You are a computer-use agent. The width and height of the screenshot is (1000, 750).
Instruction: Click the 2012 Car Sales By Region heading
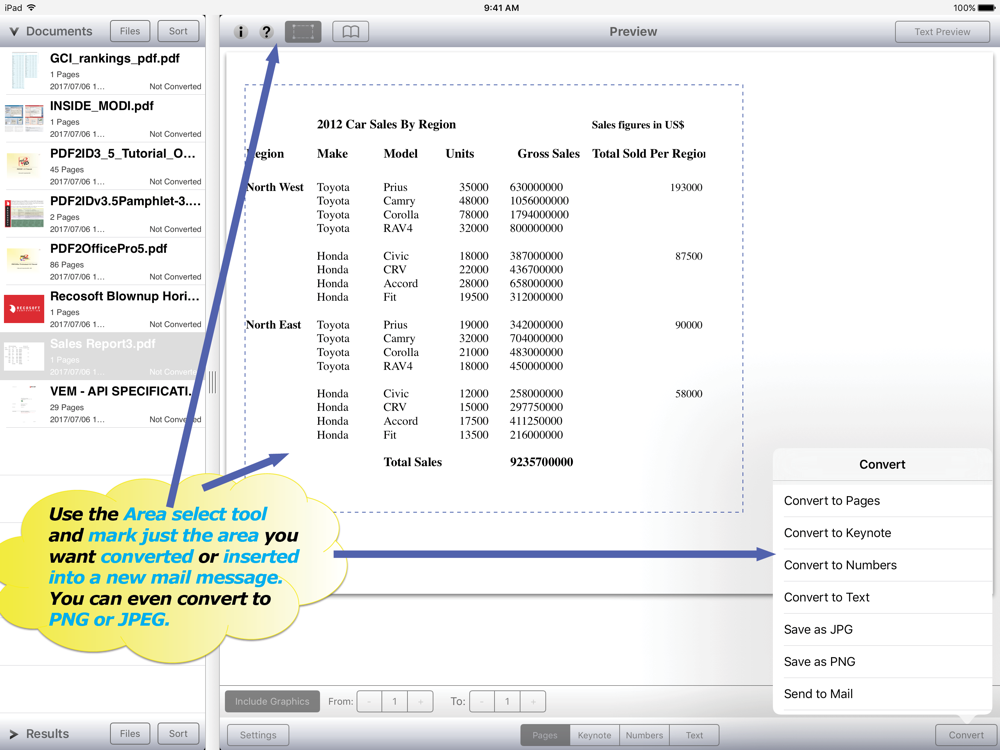click(386, 124)
